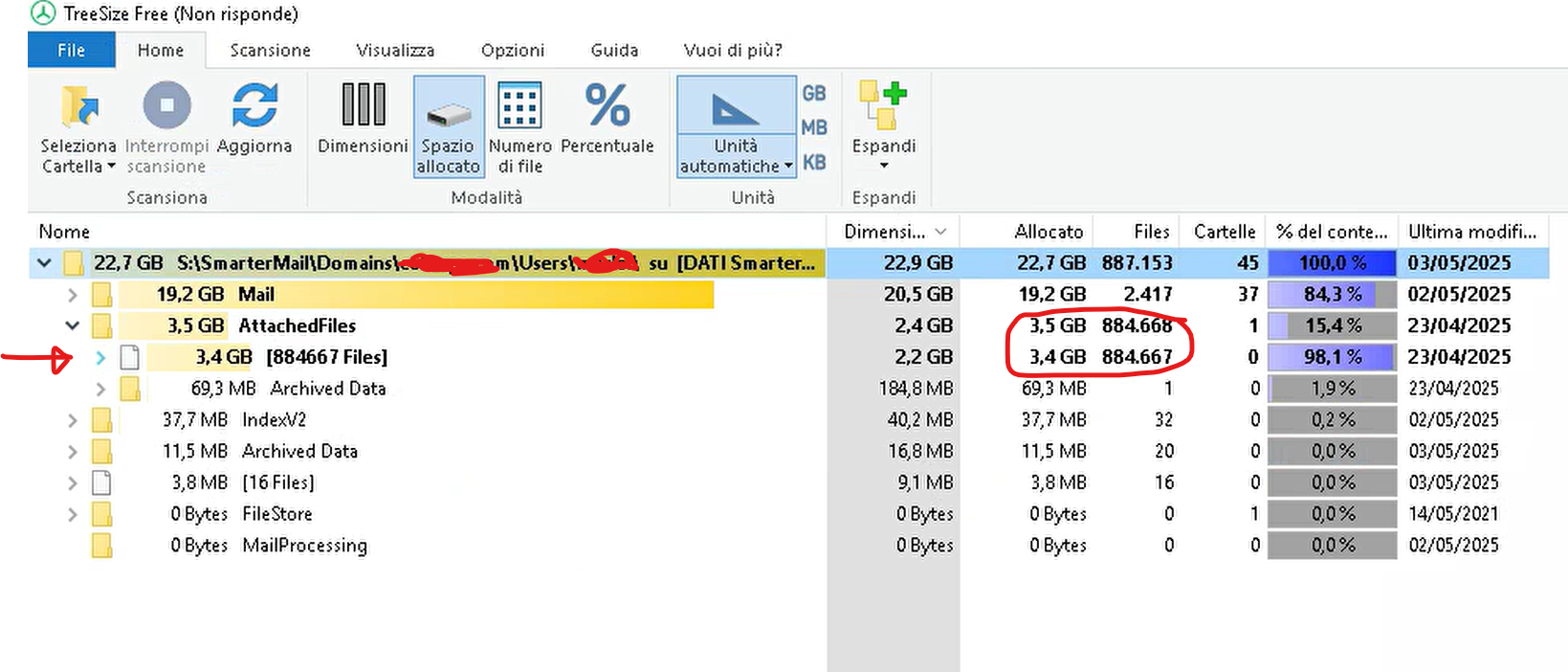Refresh the scan with the Aggiorna icon
1568x672 pixels.
tap(254, 105)
